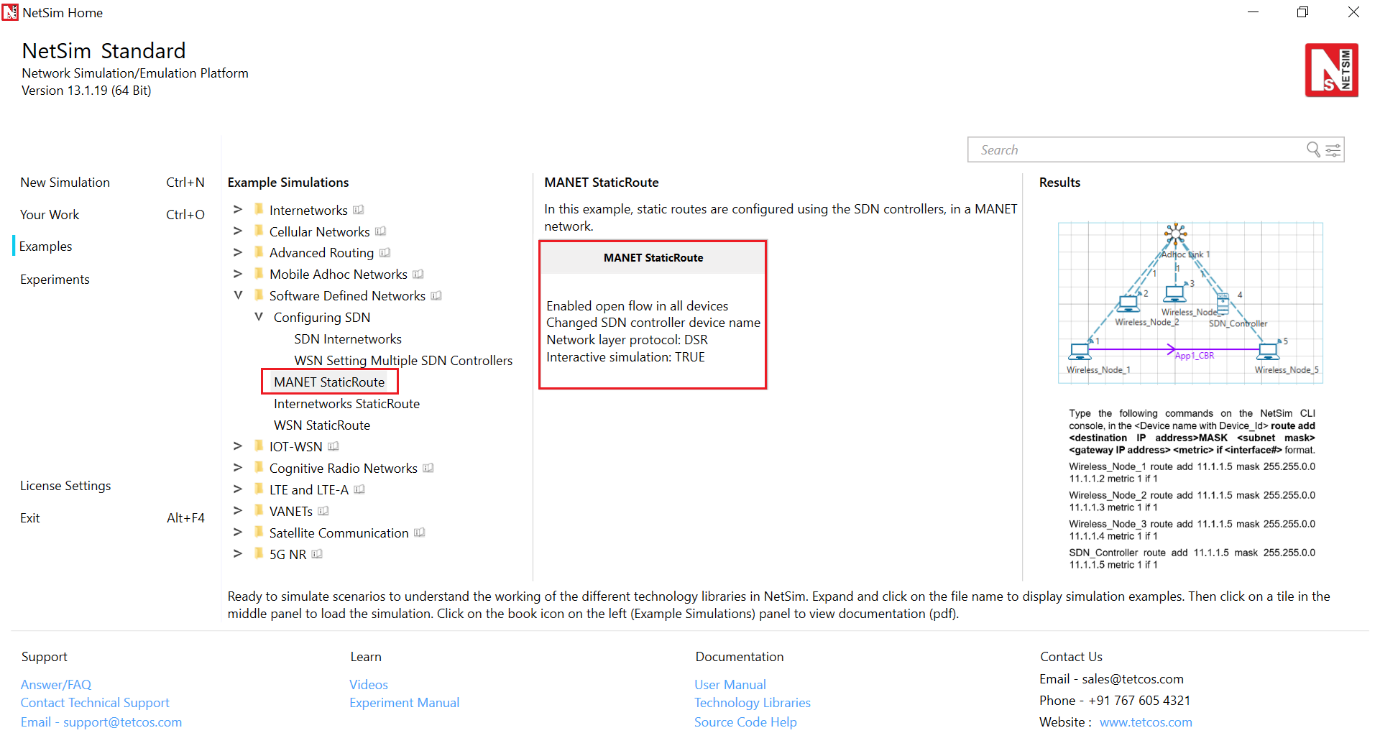Click the Advanced Routing folder icon

pos(259,253)
